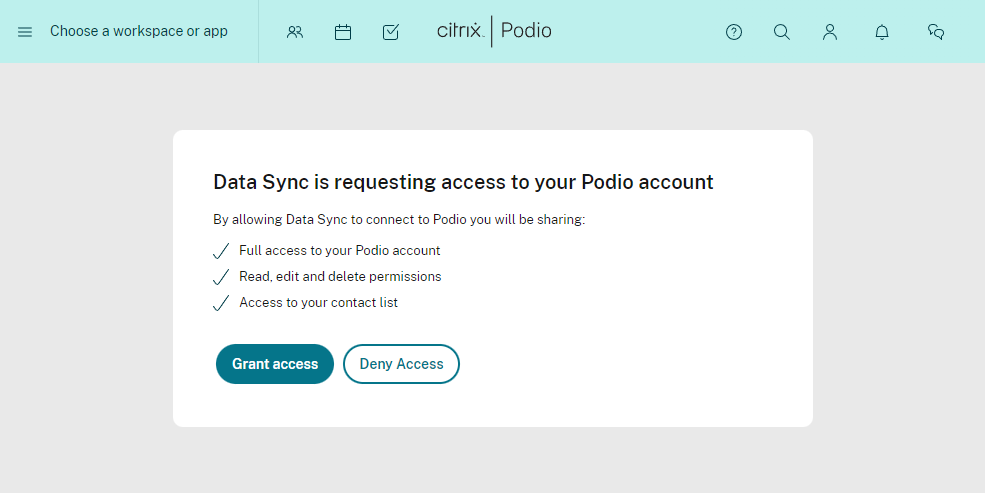Click the Podio wordmark in header
985x493 pixels.
click(526, 31)
